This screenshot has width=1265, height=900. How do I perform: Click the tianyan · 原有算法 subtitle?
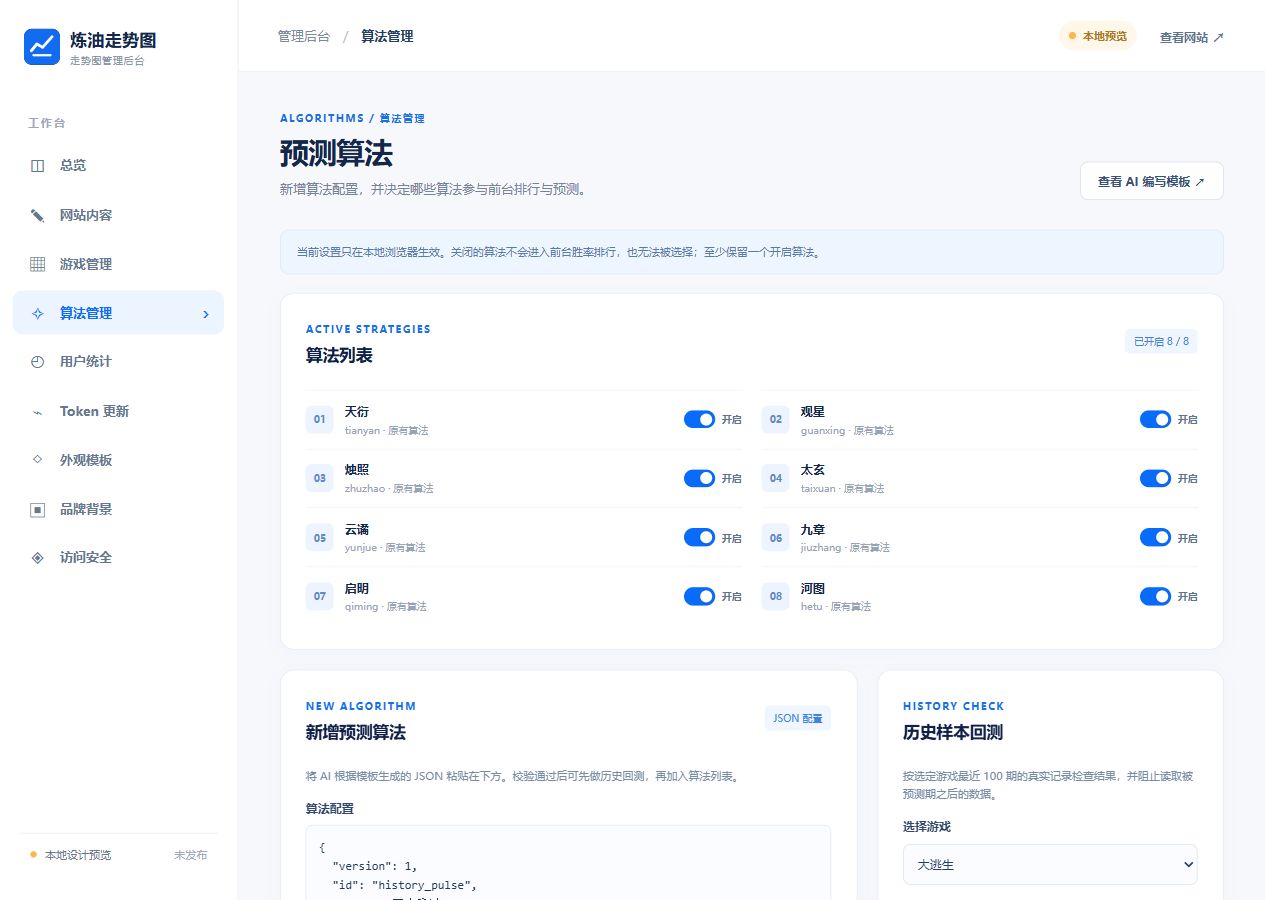pos(386,431)
